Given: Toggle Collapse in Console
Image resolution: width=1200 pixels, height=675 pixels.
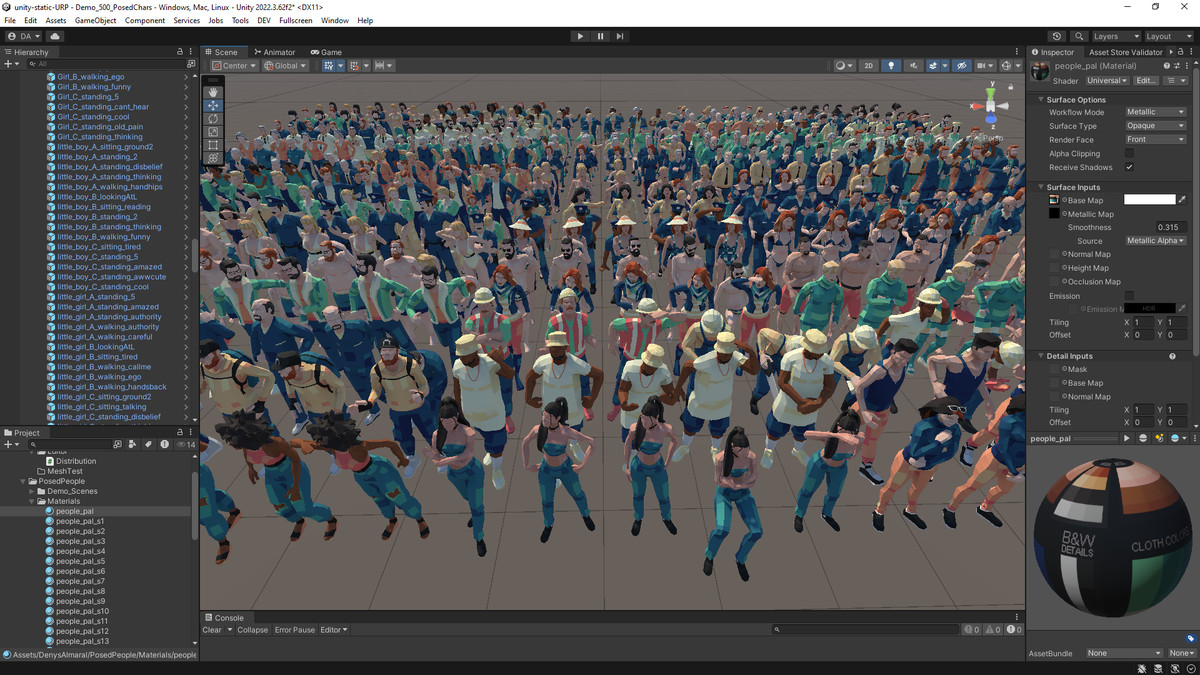Looking at the screenshot, I should [x=252, y=630].
